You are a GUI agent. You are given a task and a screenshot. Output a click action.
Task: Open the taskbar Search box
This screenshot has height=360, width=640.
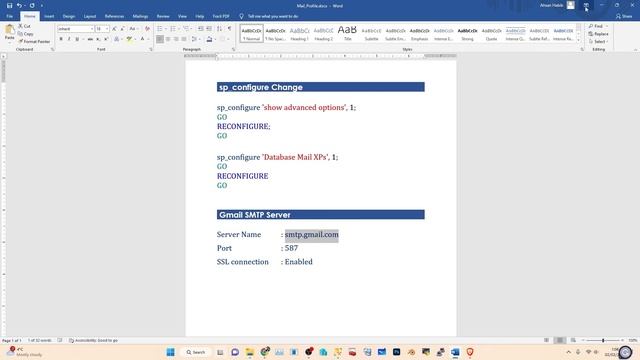[196, 352]
